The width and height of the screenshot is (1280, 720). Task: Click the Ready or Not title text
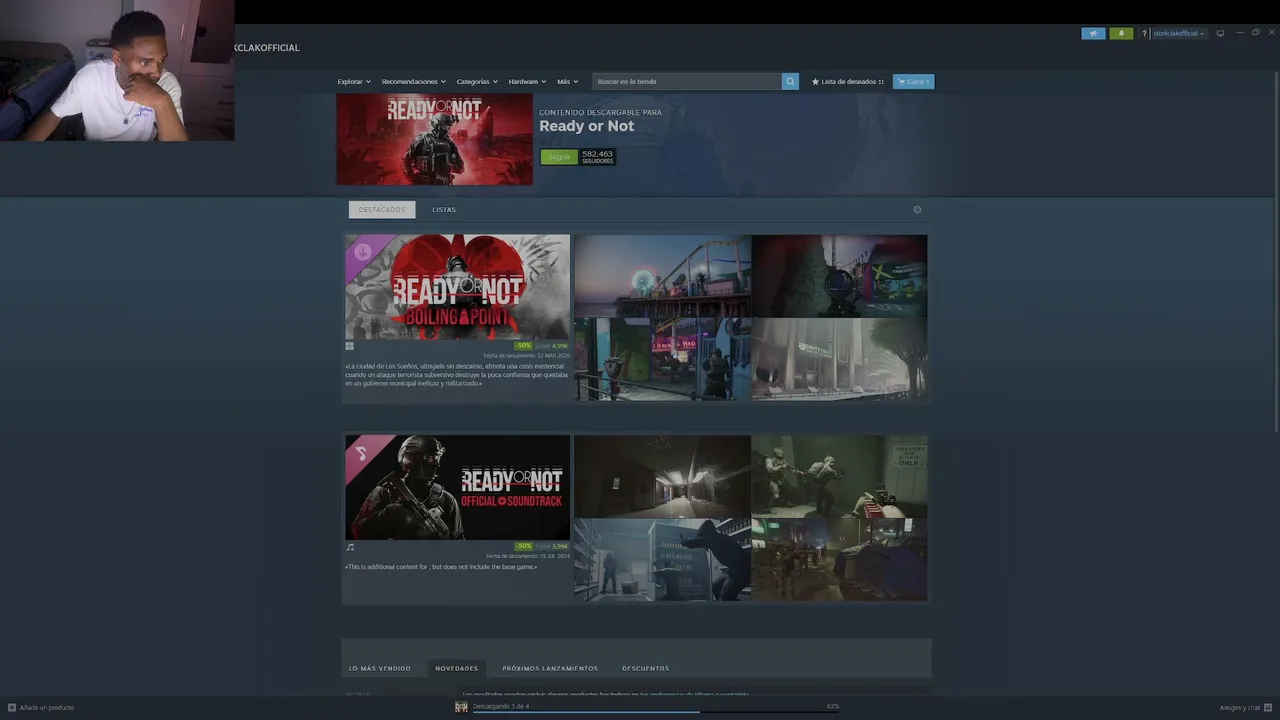pos(587,127)
